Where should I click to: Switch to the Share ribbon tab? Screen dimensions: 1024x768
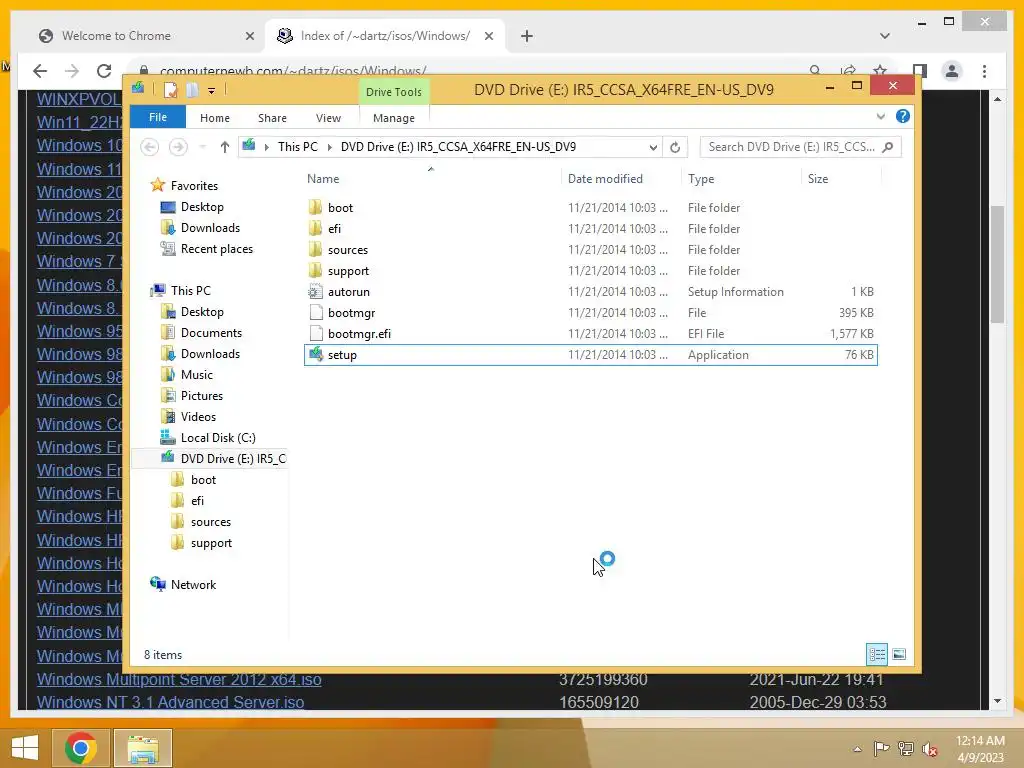(x=272, y=118)
